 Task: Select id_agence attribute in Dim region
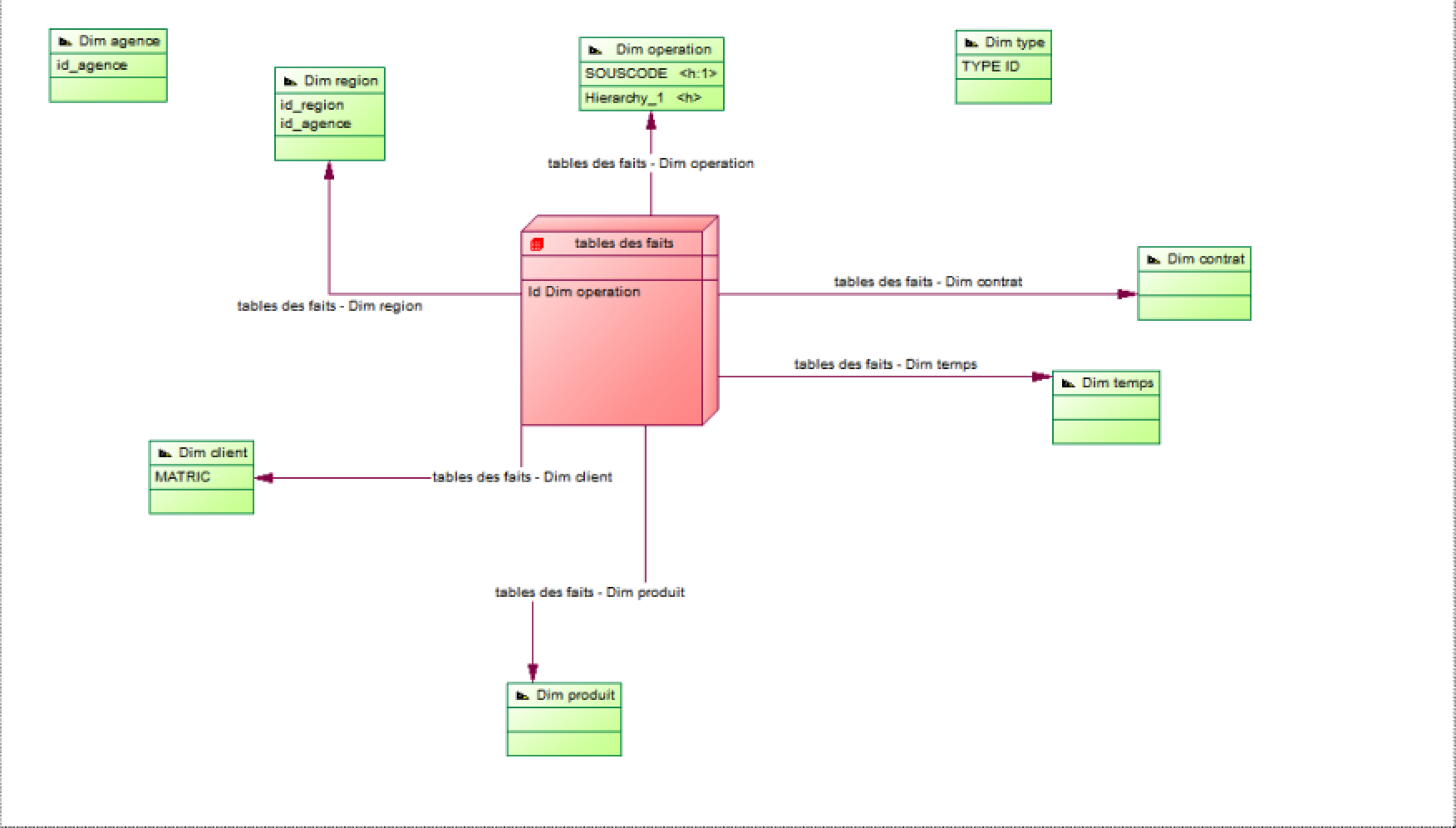(x=316, y=123)
